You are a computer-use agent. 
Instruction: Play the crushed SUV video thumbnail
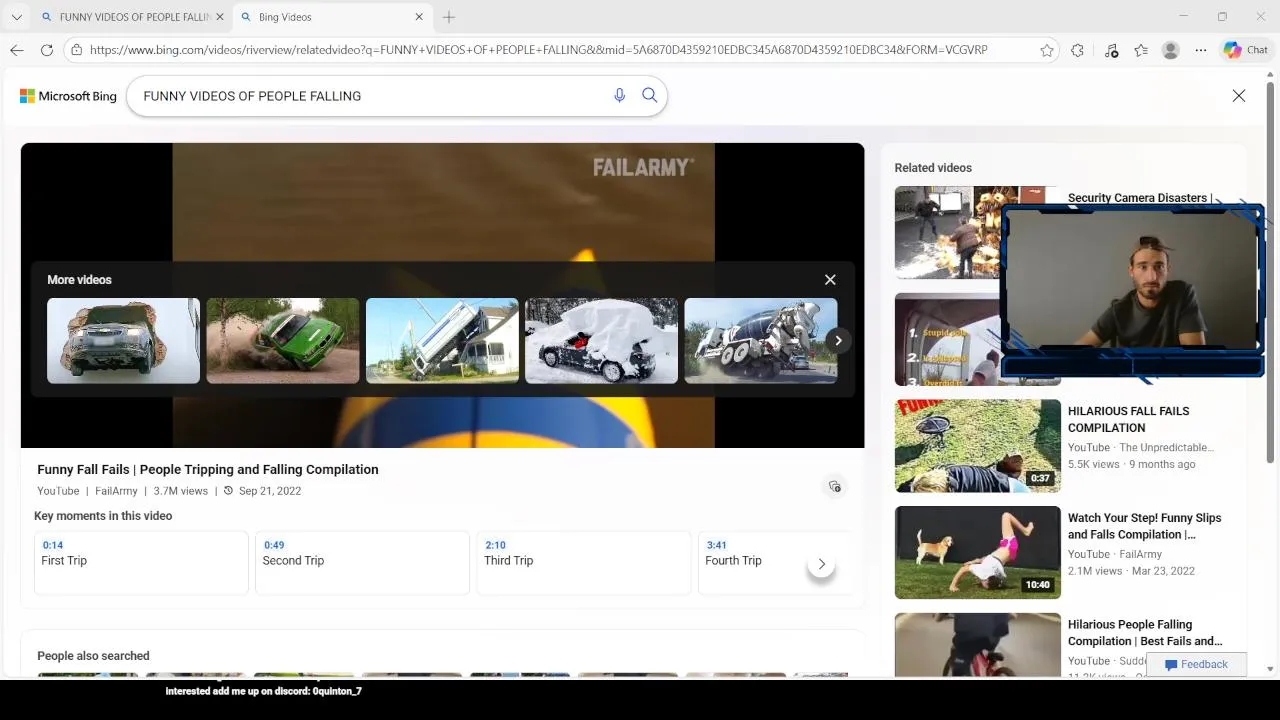pos(123,341)
